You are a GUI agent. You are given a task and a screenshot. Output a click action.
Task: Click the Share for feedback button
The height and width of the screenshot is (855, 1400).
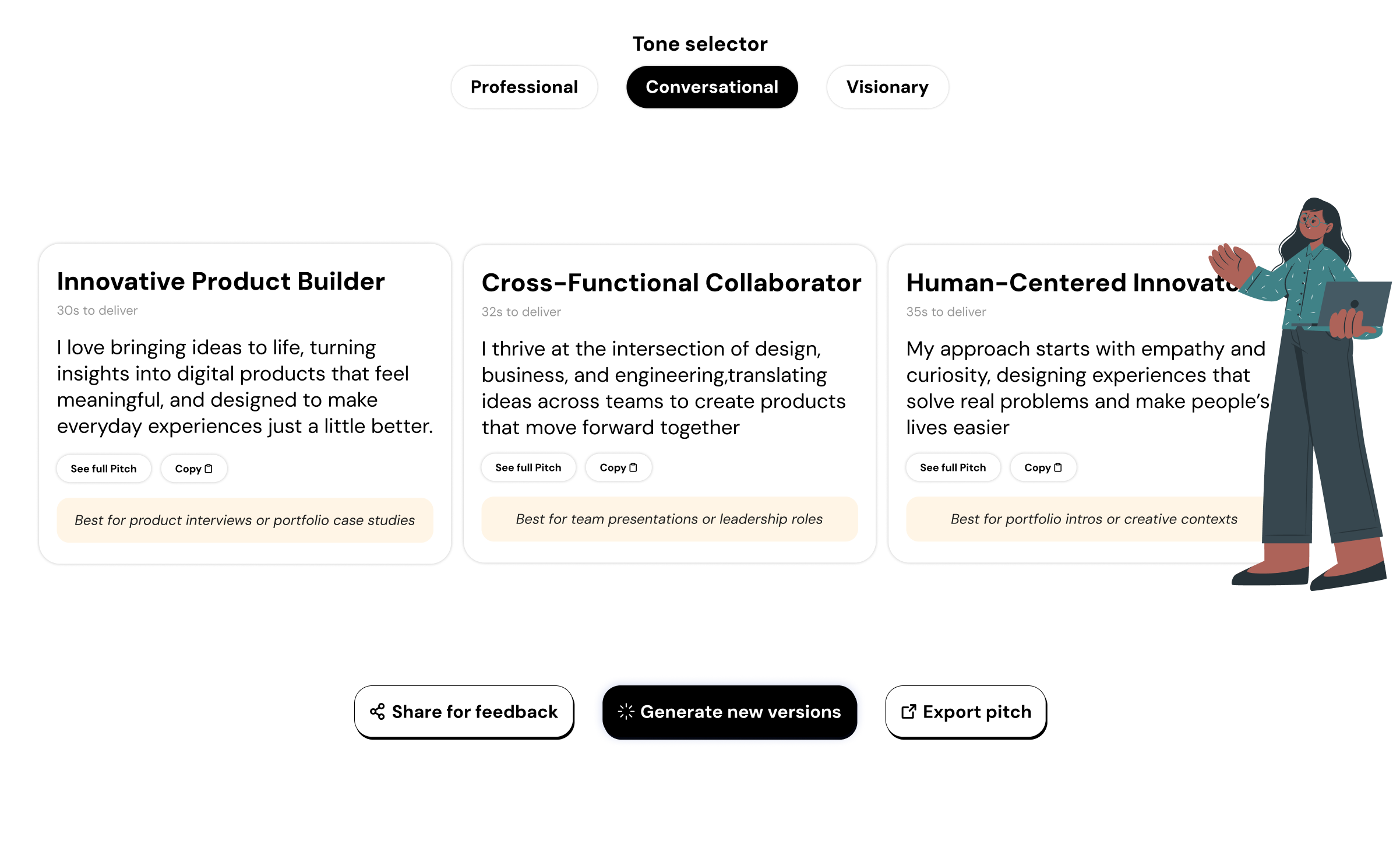point(464,712)
